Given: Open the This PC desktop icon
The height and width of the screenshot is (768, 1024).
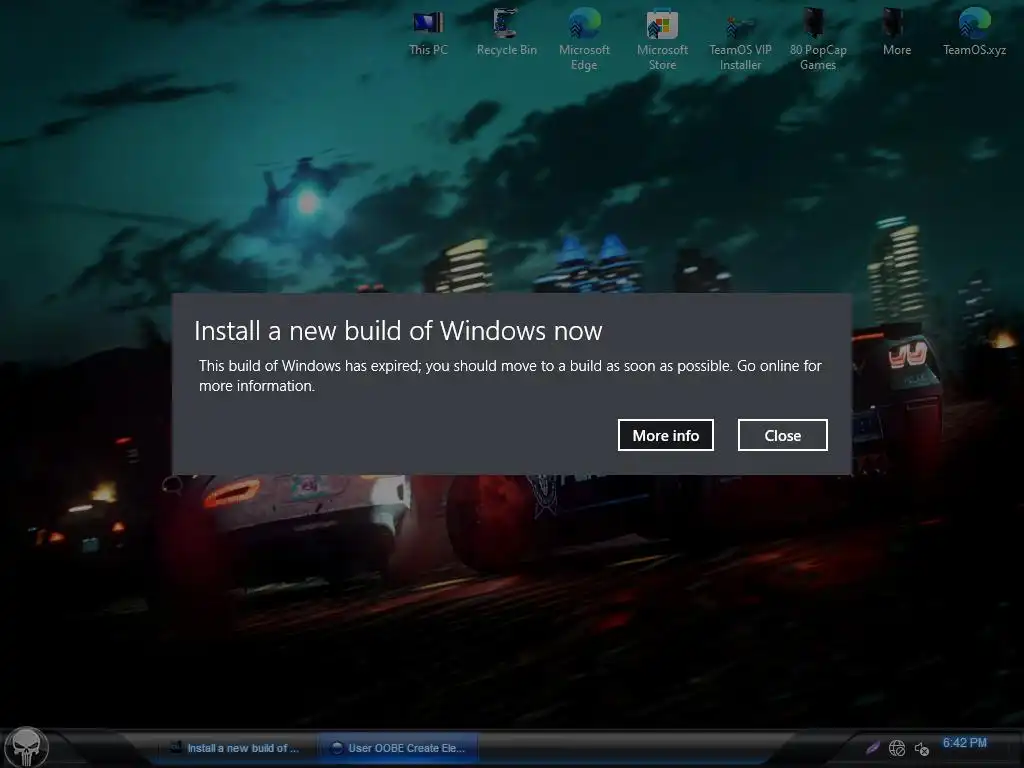Looking at the screenshot, I should pos(428,33).
